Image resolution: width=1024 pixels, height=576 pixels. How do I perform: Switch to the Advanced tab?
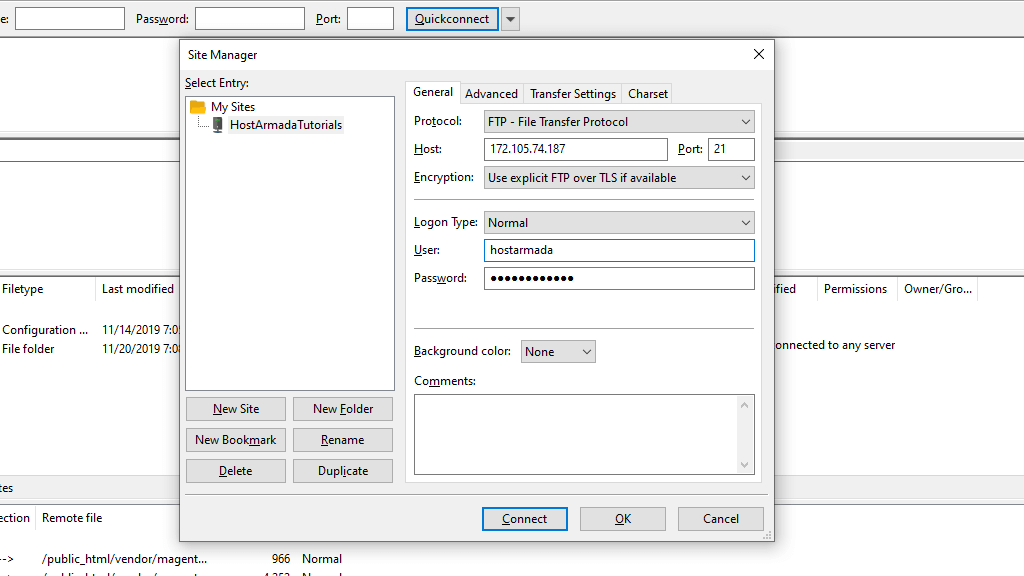tap(491, 93)
